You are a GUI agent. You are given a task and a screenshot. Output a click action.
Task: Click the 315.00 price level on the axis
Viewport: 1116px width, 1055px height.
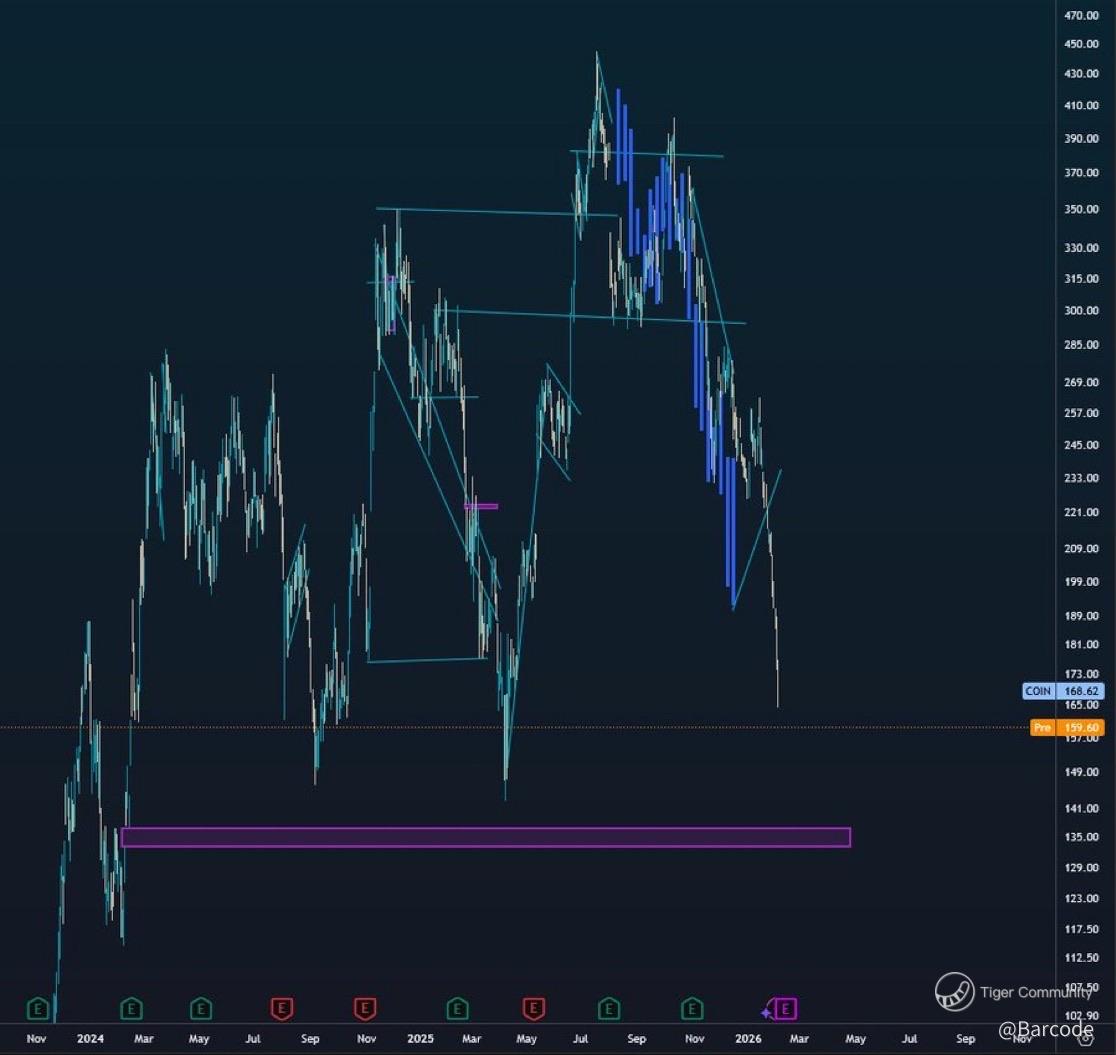pyautogui.click(x=1082, y=278)
